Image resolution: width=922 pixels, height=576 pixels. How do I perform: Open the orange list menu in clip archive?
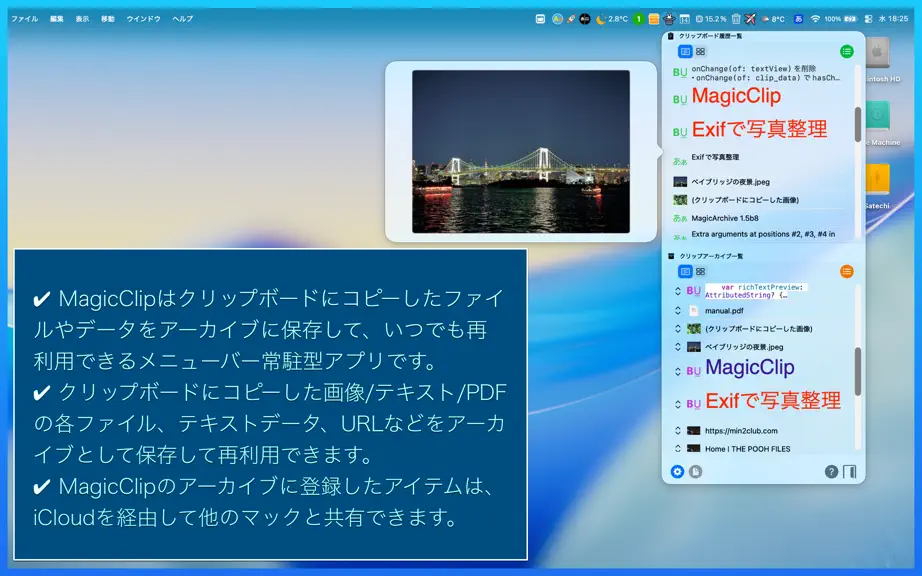point(846,272)
